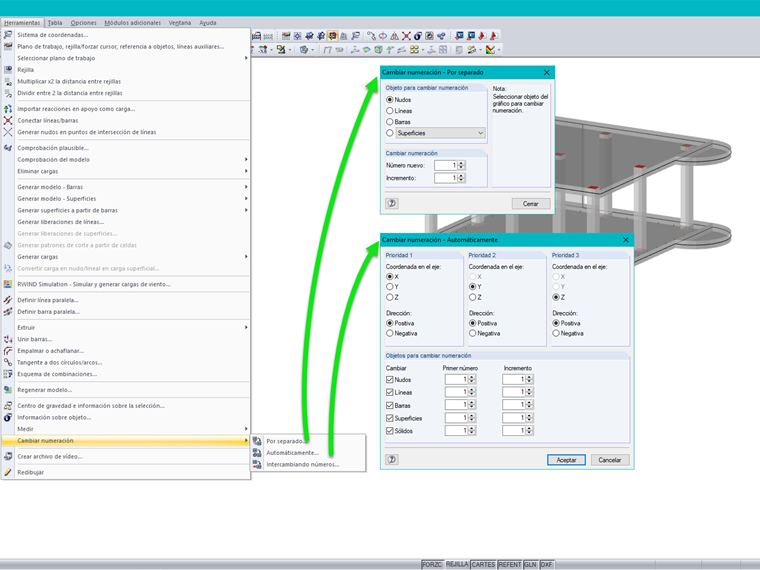The height and width of the screenshot is (570, 760).
Task: Open the Módulos adicionales menu
Action: tap(132, 23)
